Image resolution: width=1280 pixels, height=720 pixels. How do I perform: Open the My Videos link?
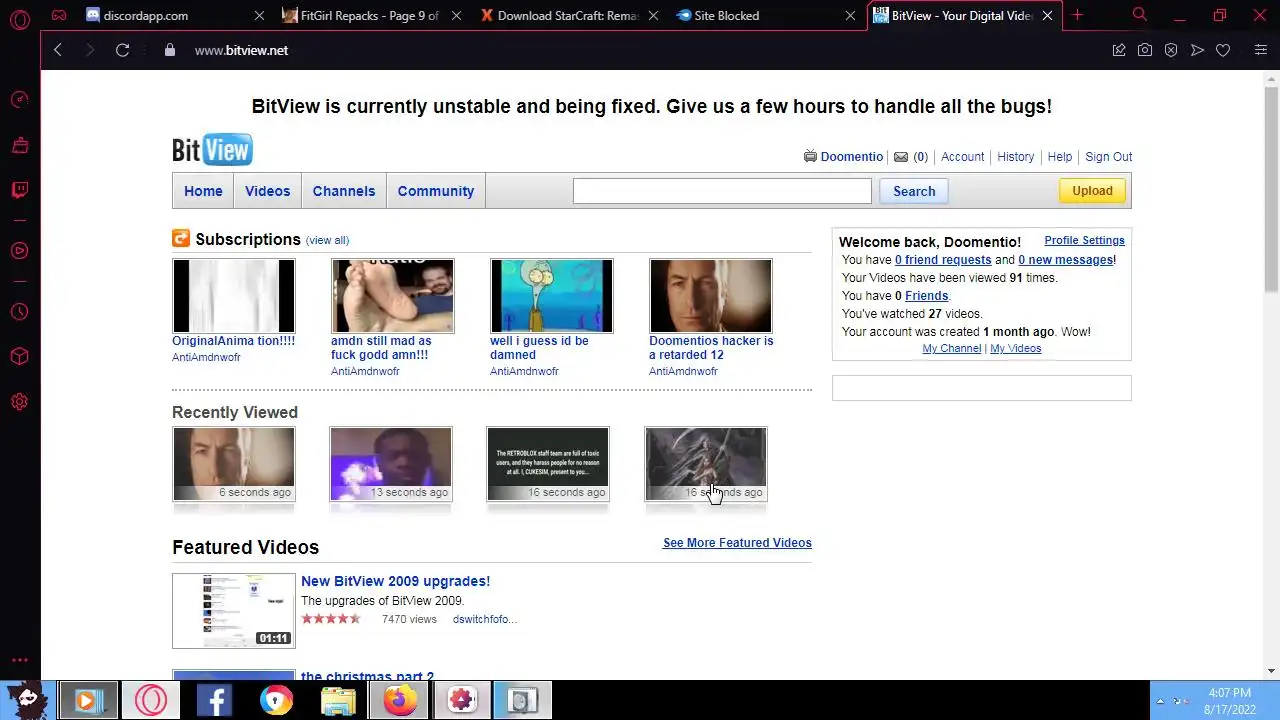pyautogui.click(x=1015, y=348)
